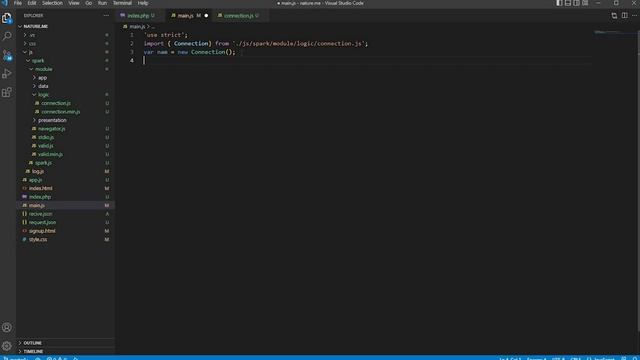Open recive.json in the file tree

65,214
